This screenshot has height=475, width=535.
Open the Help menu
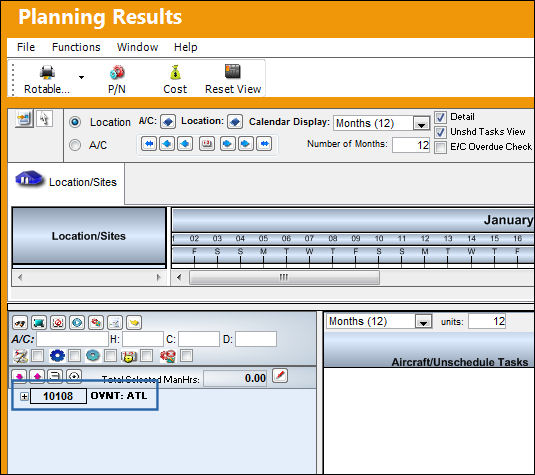pyautogui.click(x=186, y=47)
